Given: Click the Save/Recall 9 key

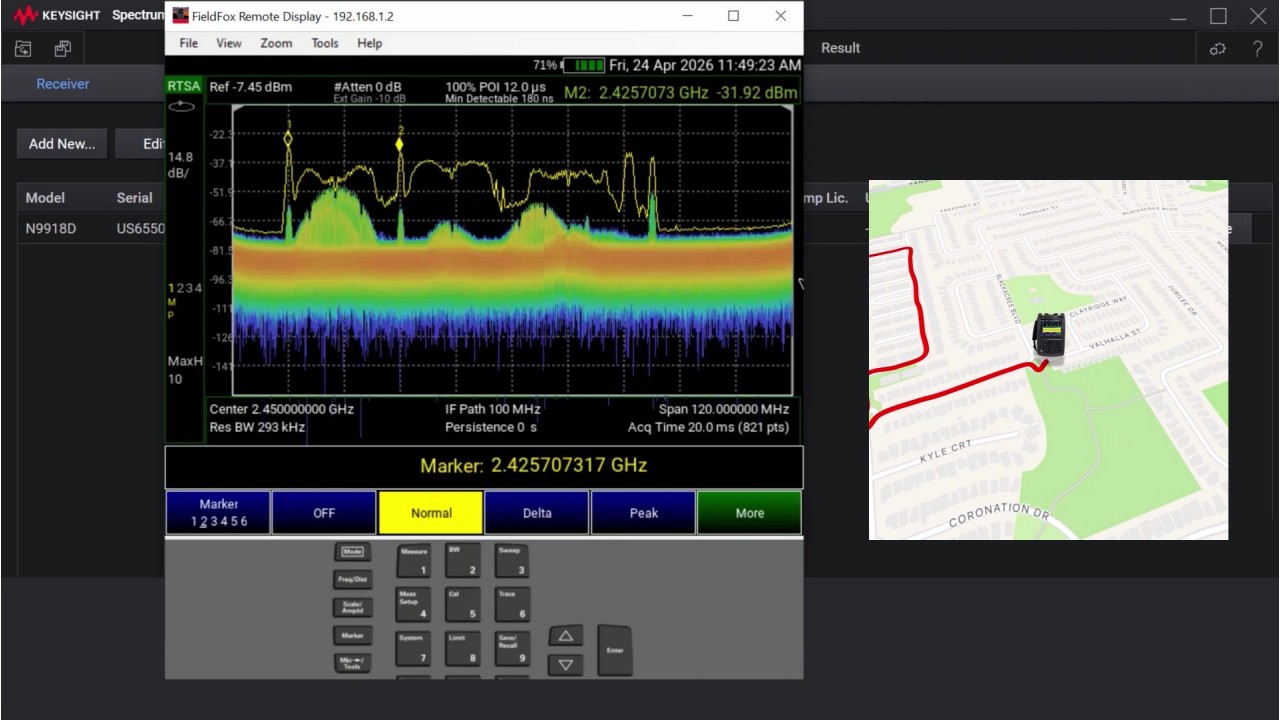Looking at the screenshot, I should click(x=510, y=648).
